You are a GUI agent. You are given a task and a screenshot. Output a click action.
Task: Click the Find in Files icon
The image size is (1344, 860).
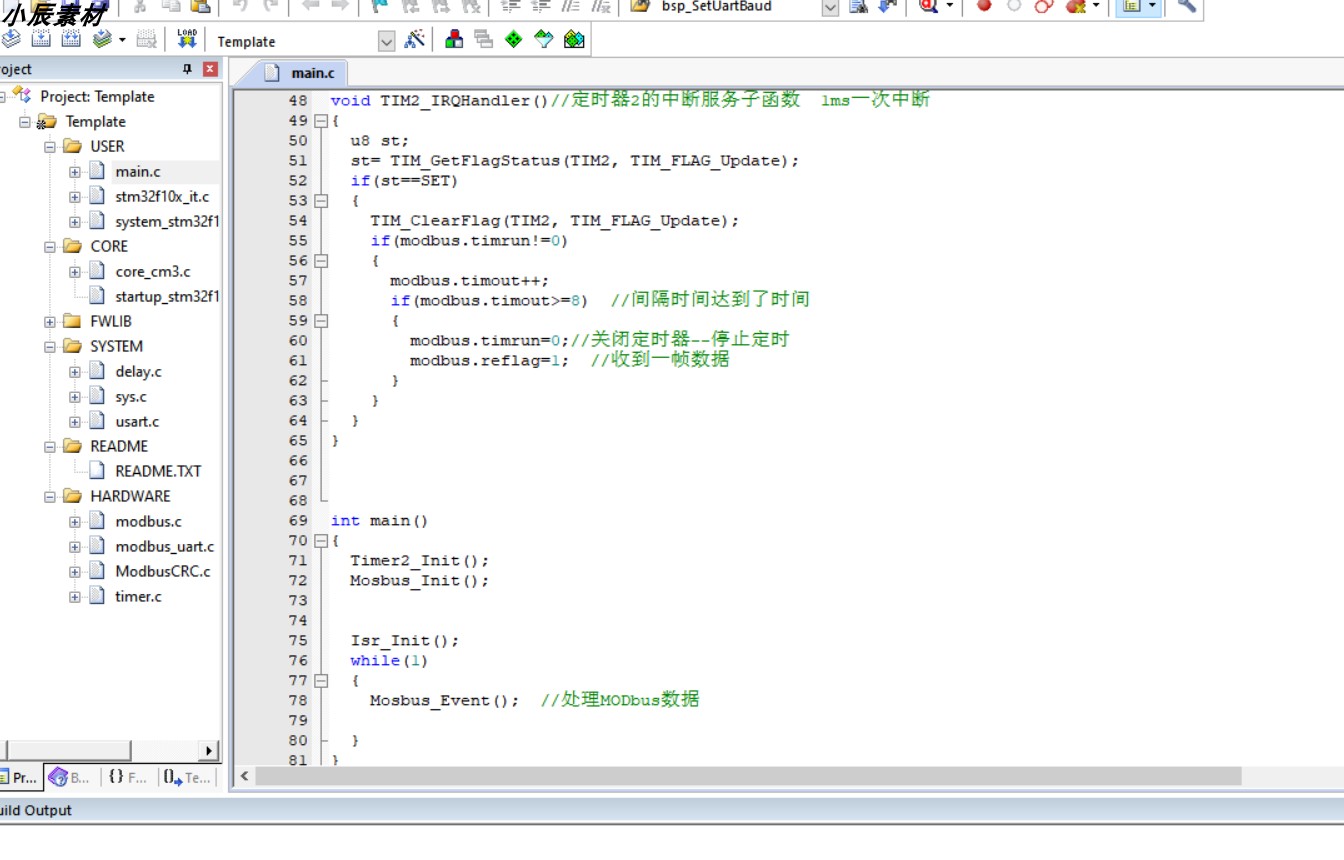[x=858, y=6]
